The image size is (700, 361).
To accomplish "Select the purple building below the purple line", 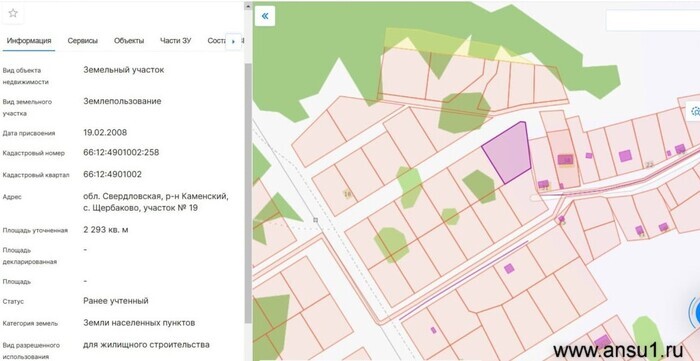I will point(509,268).
